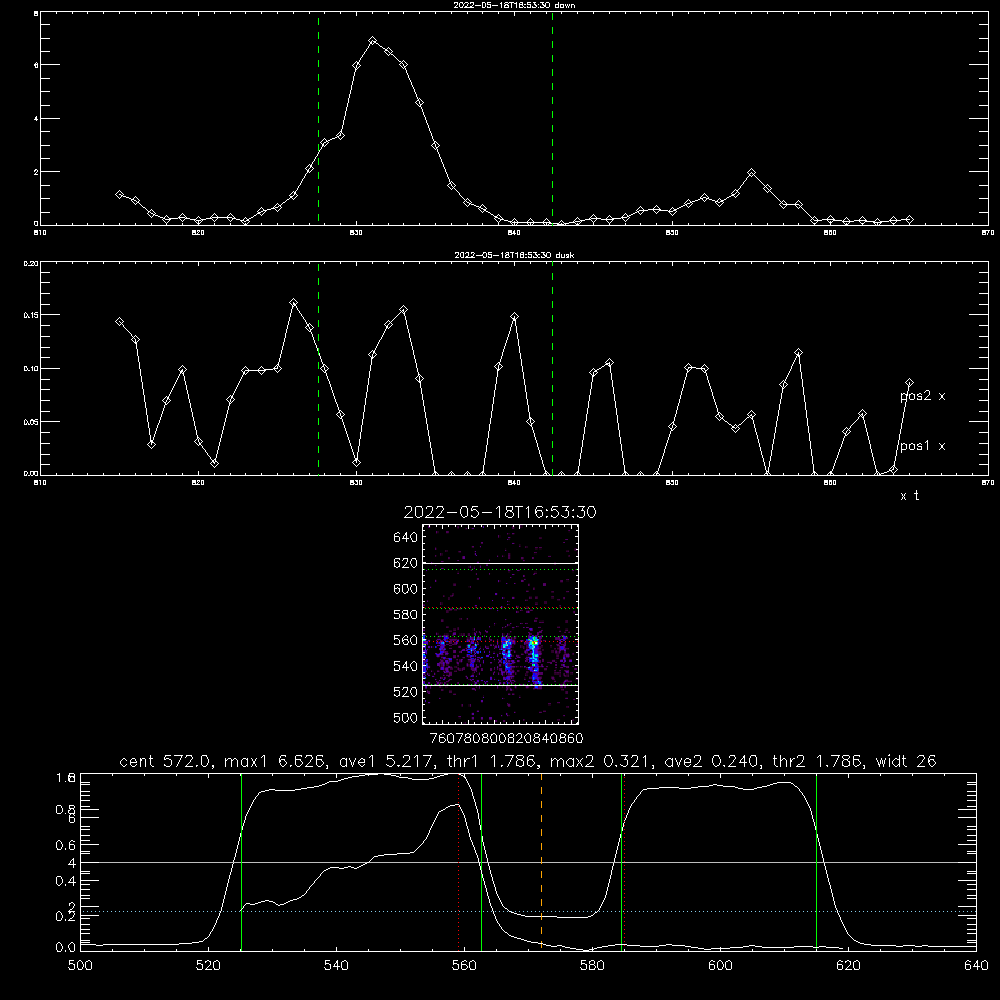
Task: Click the spectrogram image thumbnail
Action: (501, 624)
